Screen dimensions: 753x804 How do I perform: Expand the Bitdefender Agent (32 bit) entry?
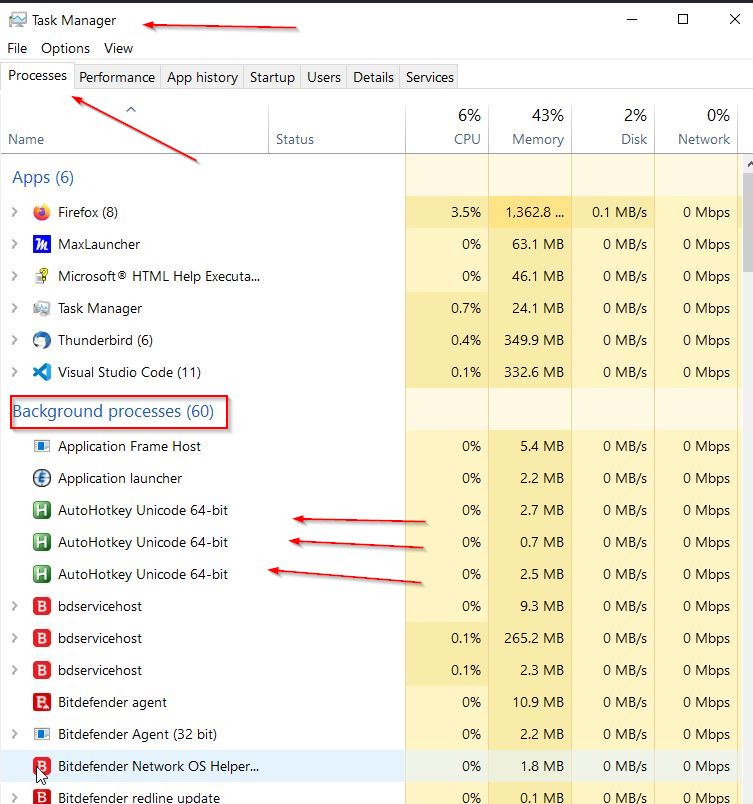click(14, 734)
